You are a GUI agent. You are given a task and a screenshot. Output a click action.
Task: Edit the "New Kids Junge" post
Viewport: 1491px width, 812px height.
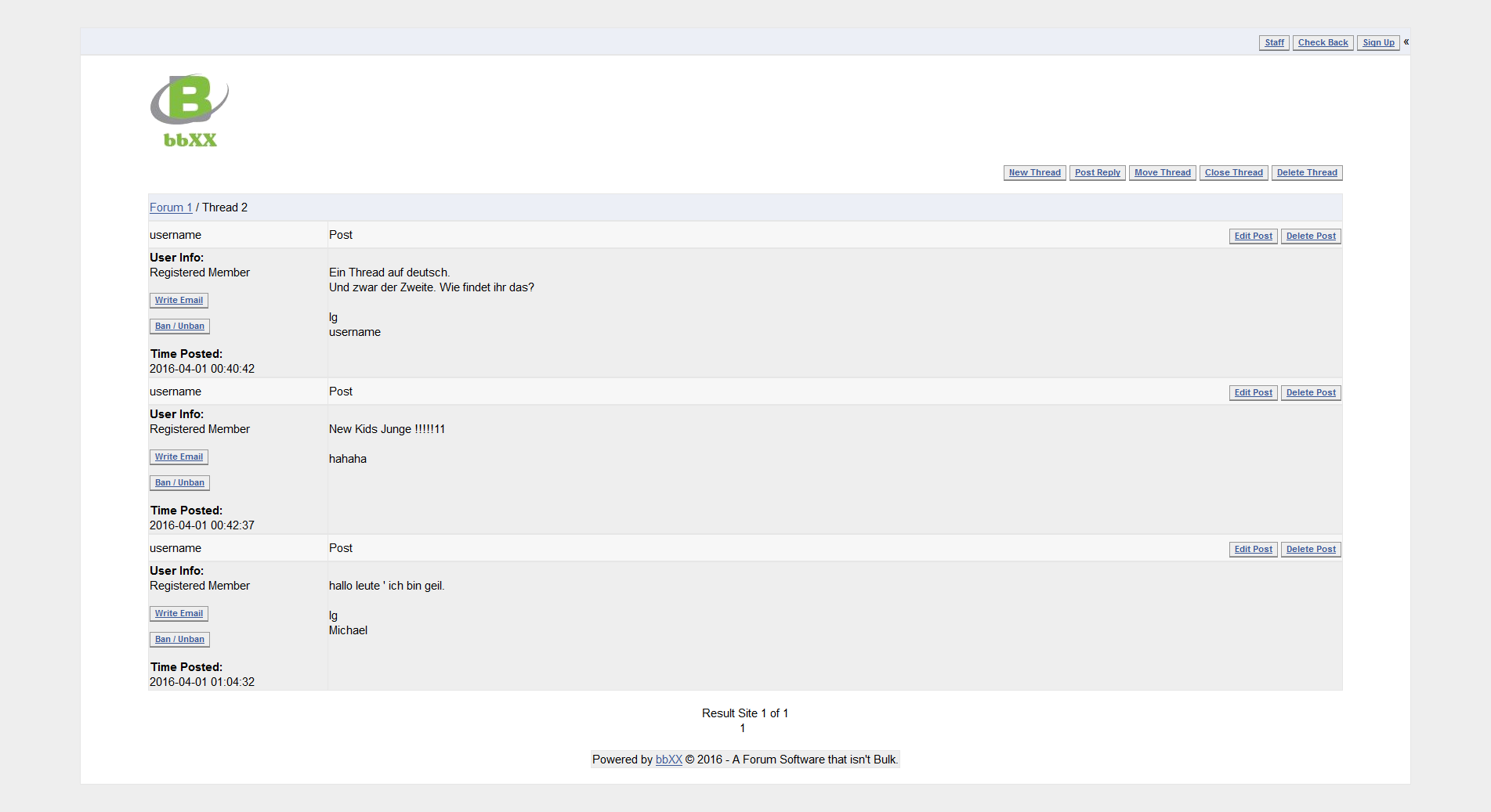click(1253, 393)
